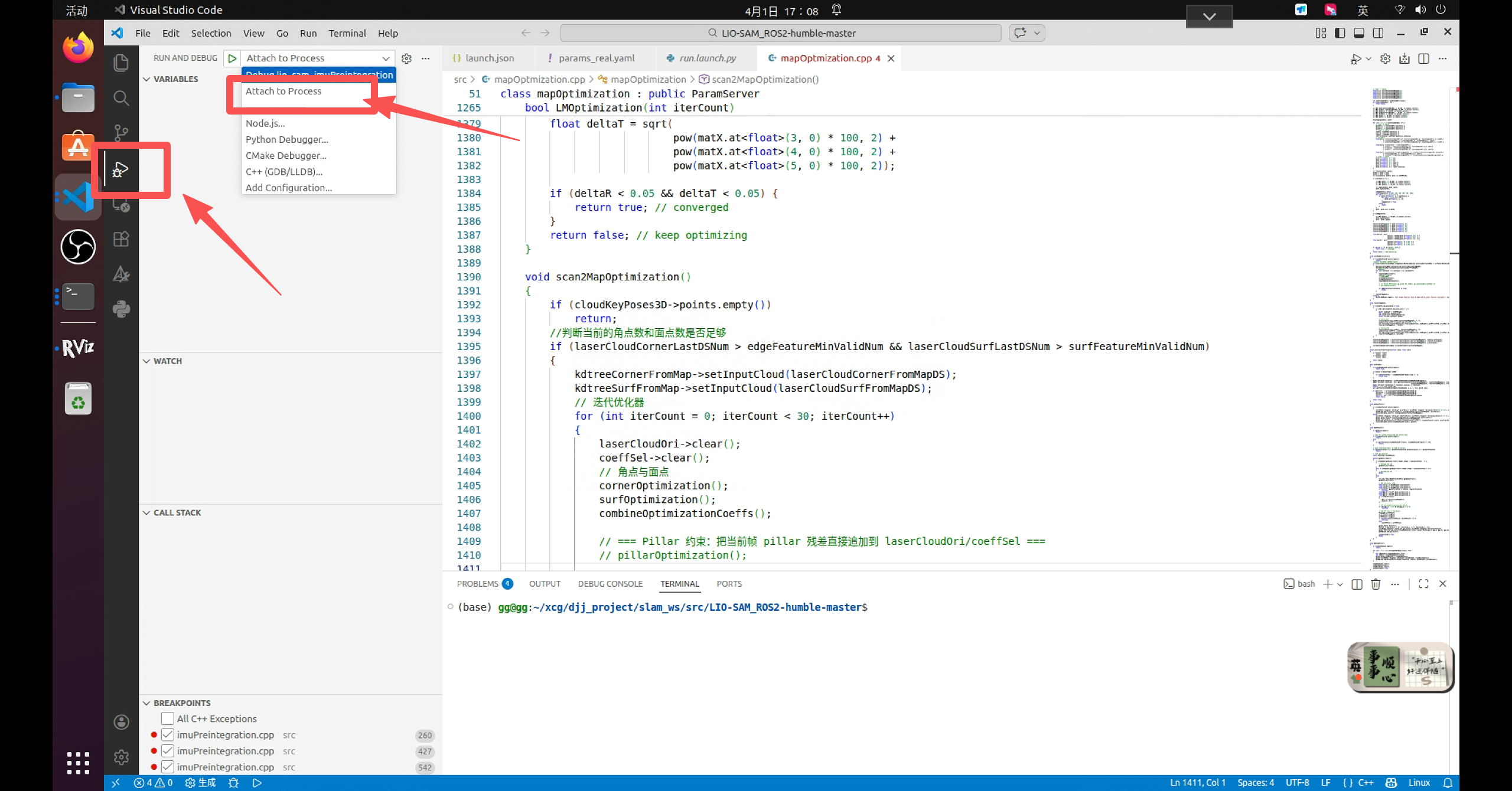Select C++ (GDB/LLDB)... option
The height and width of the screenshot is (791, 1512).
(x=284, y=172)
